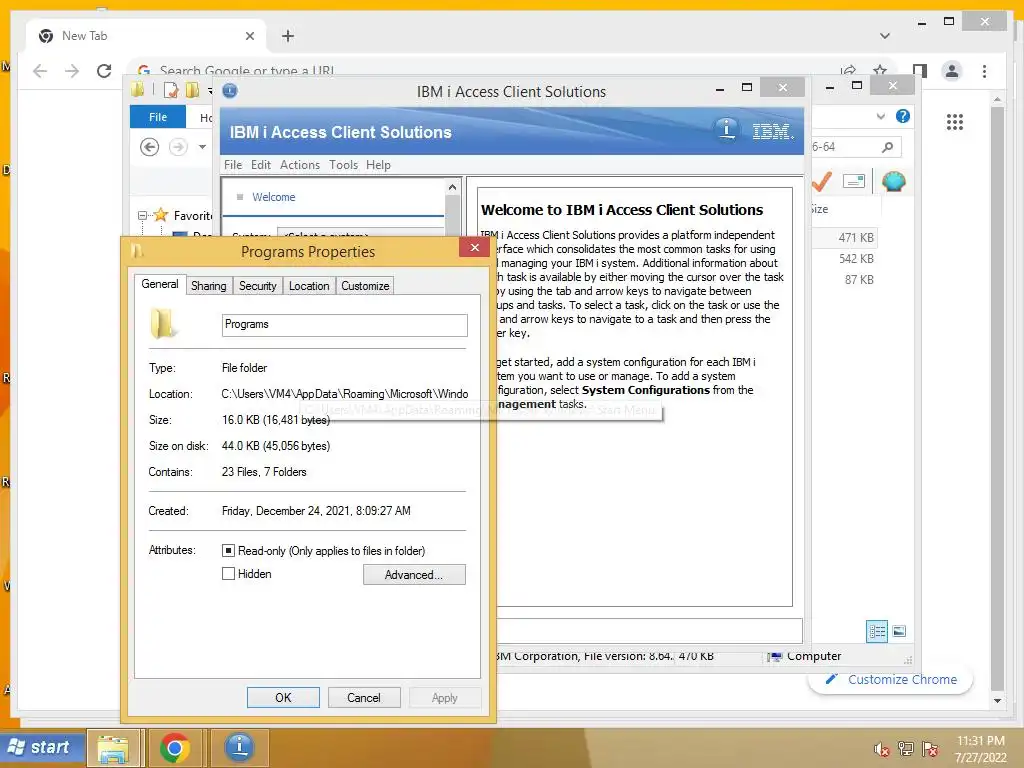Open the File tab in File Explorer ribbon

pos(157,117)
